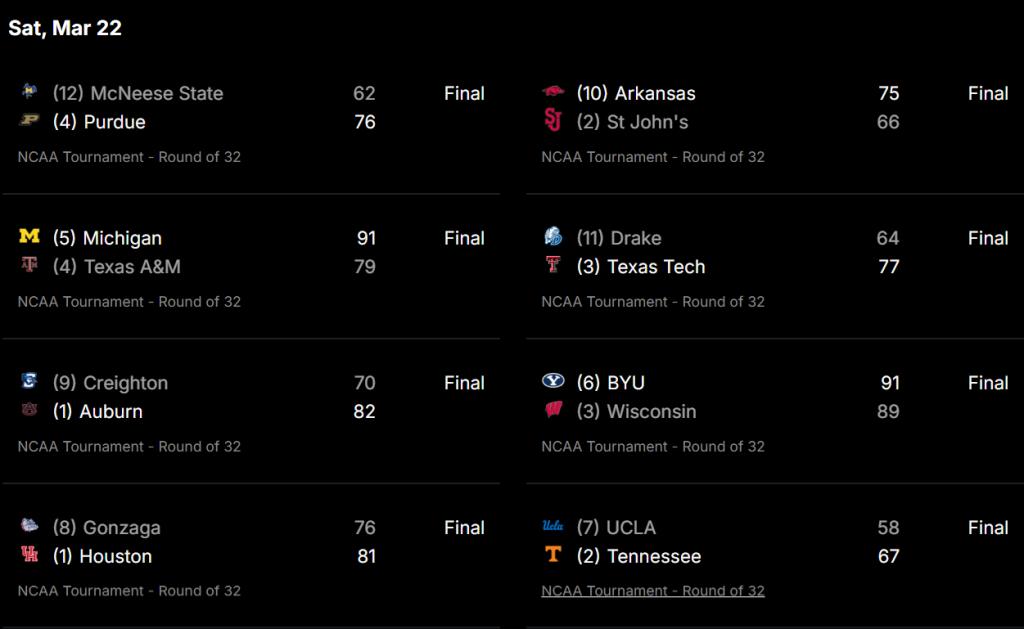Click the Texas Tech team logo

click(553, 266)
